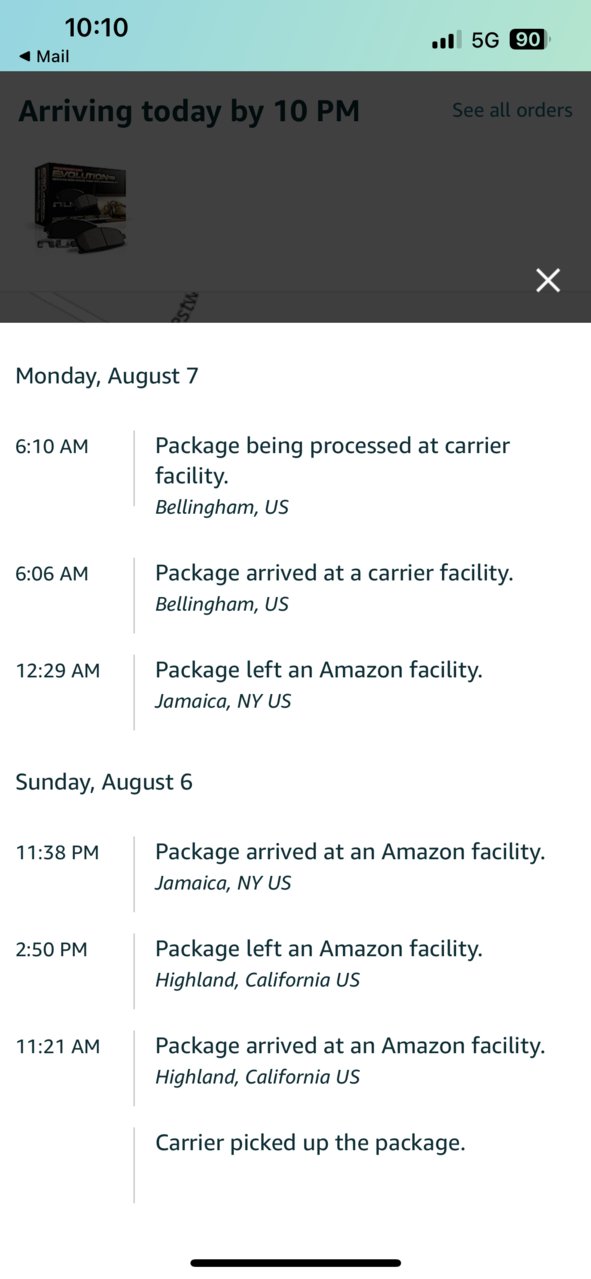
Task: Tap the 10:10 clock in status bar
Action: 96,27
